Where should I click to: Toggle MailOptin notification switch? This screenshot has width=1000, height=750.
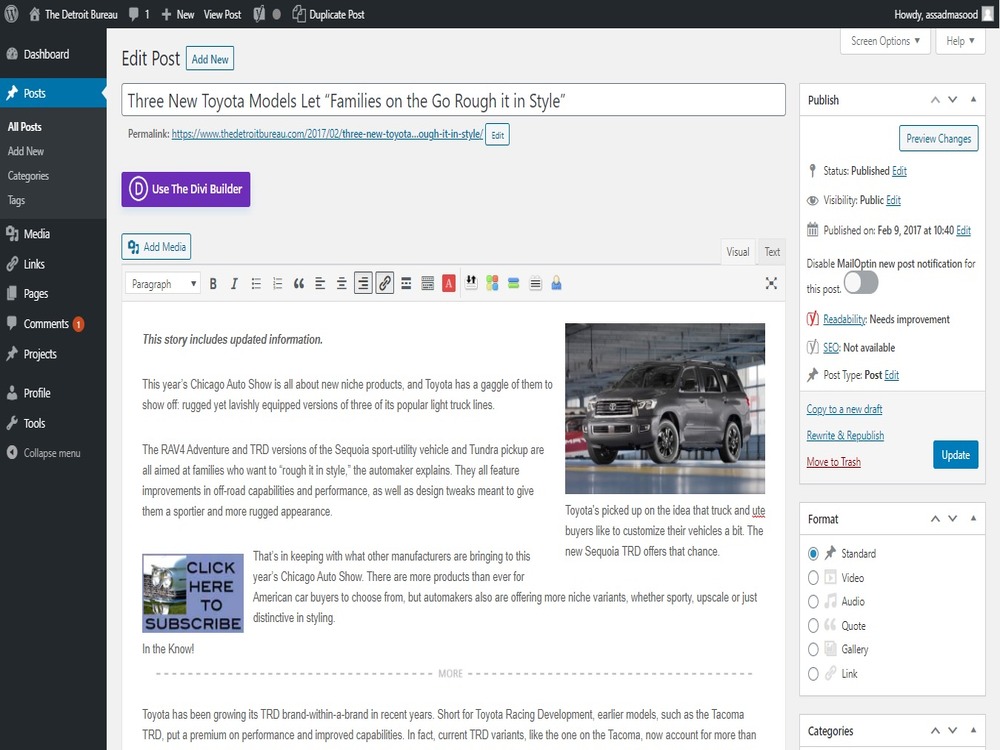coord(861,283)
